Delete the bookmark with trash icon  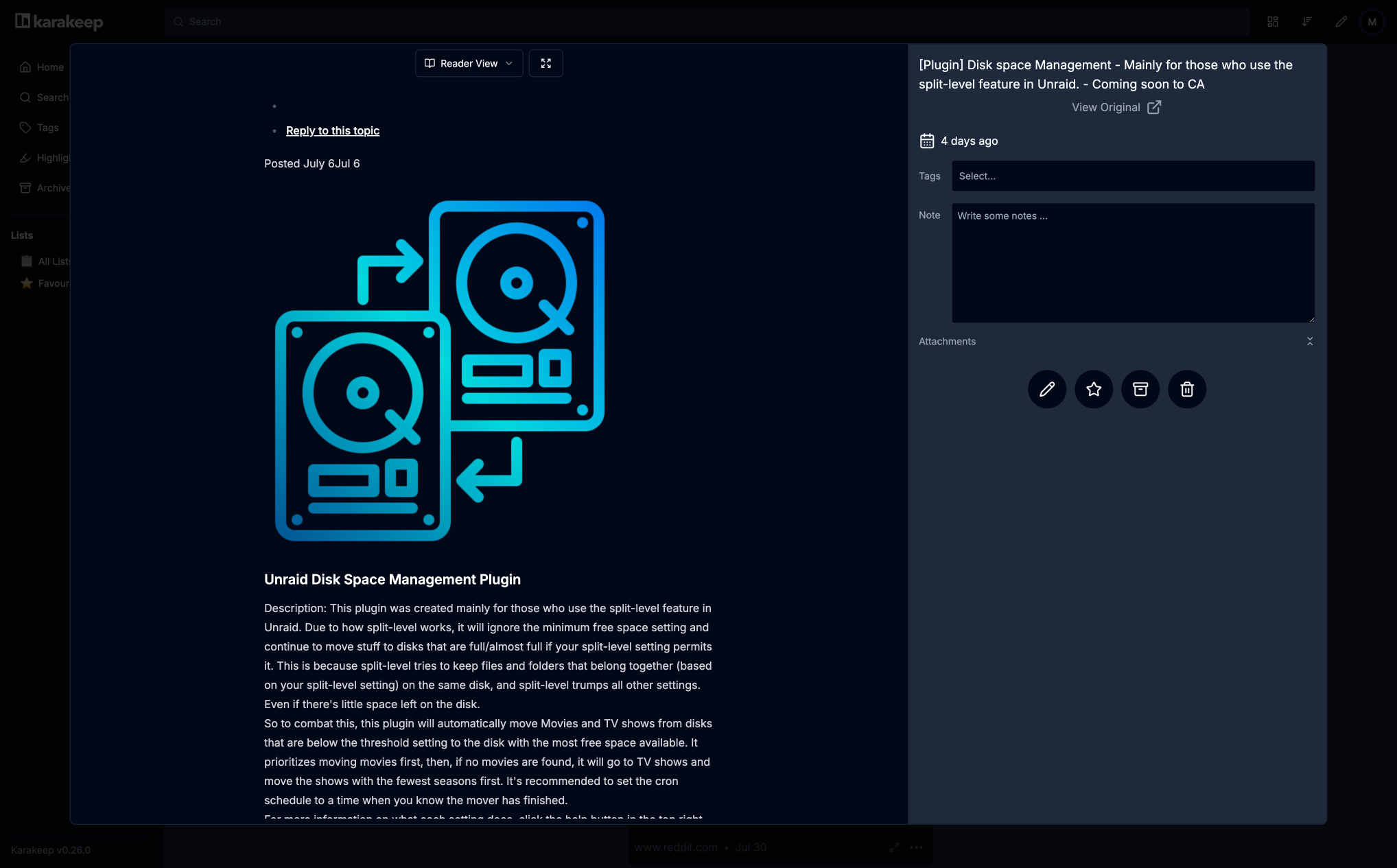point(1187,389)
